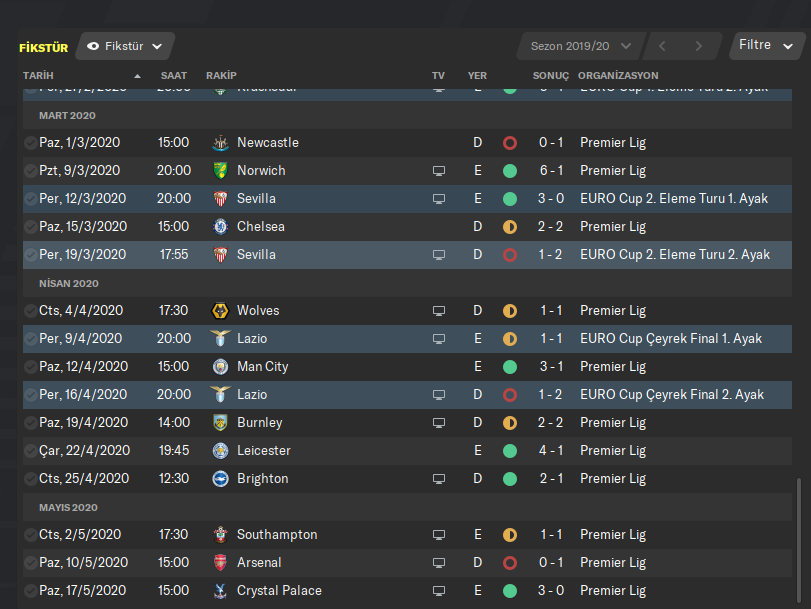Viewport: 811px width, 609px height.
Task: Click the Arsenal club badge
Action: (220, 563)
